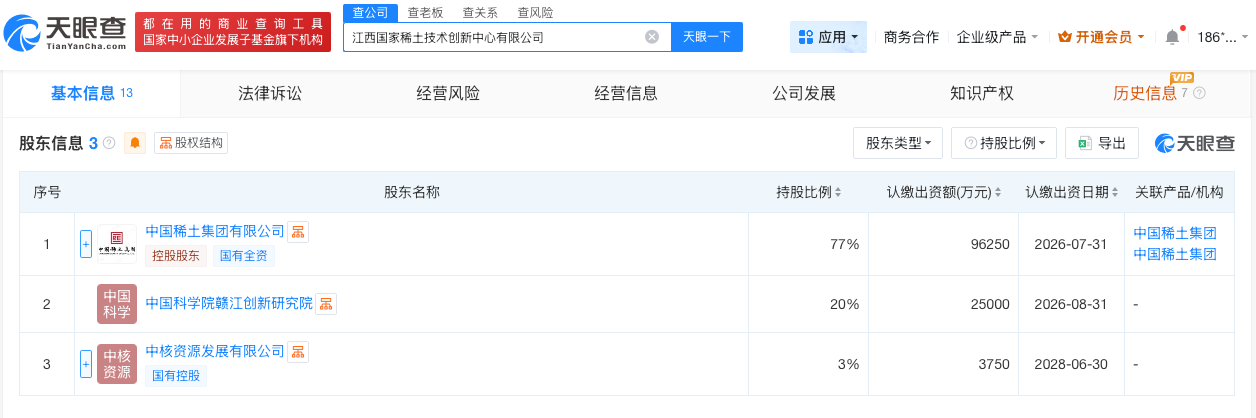Switch to the 基本信息 tab
The height and width of the screenshot is (418, 1256).
point(92,93)
